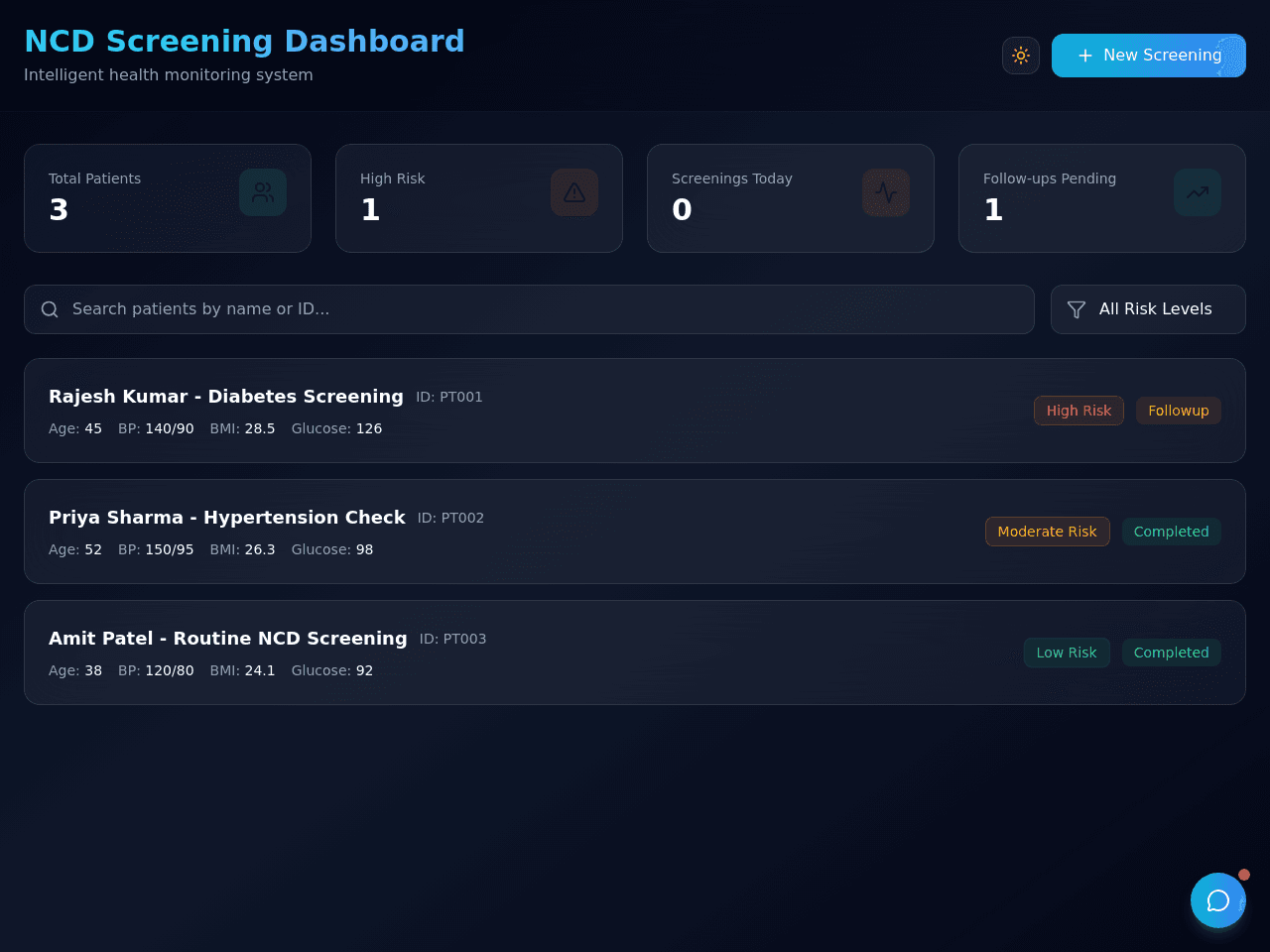Select the Follow-ups Pending stat card

coord(1102,198)
